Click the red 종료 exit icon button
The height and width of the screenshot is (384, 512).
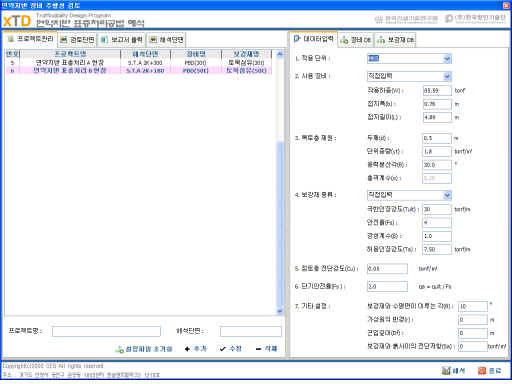point(489,371)
